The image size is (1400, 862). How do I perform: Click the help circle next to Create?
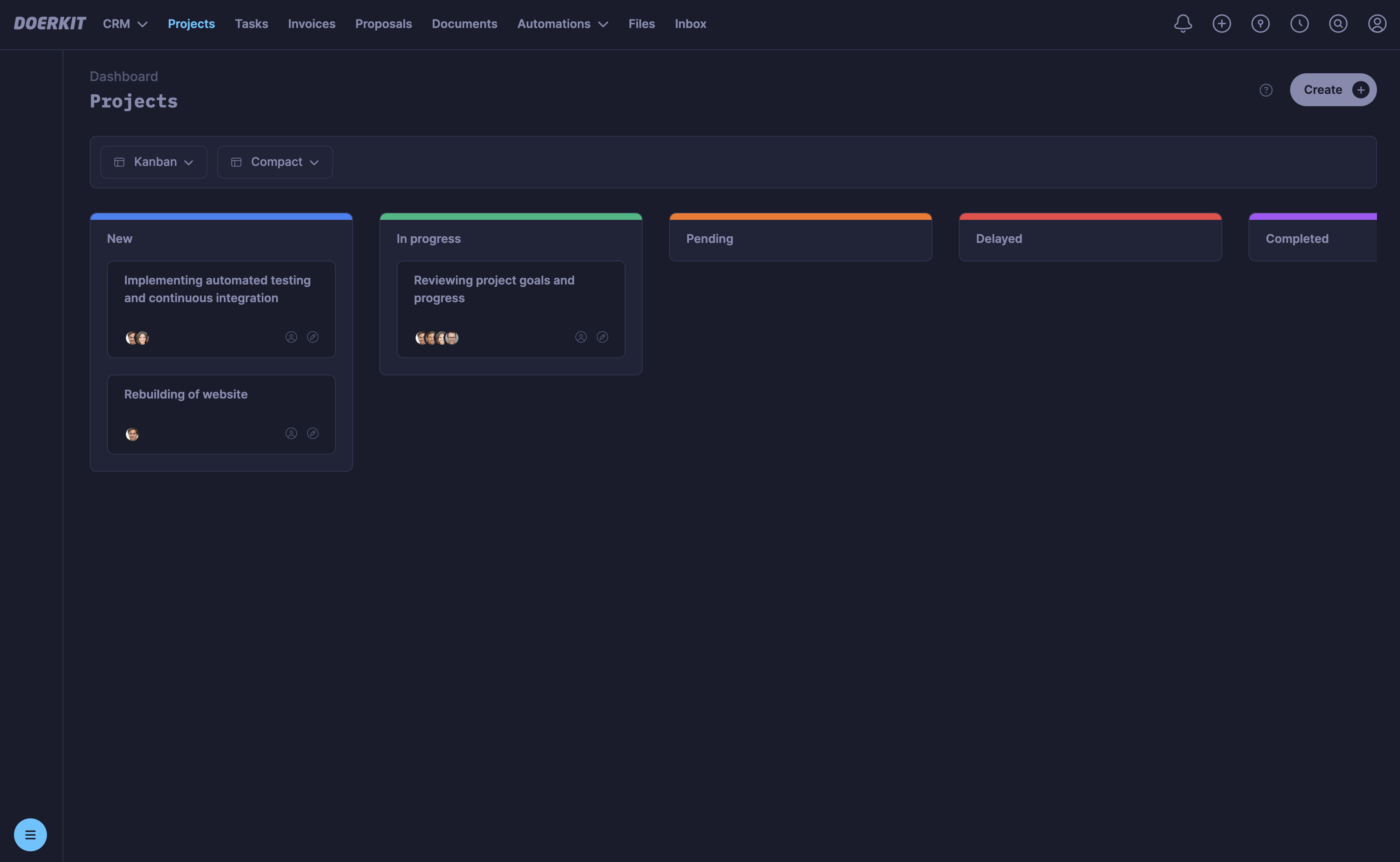pos(1265,90)
